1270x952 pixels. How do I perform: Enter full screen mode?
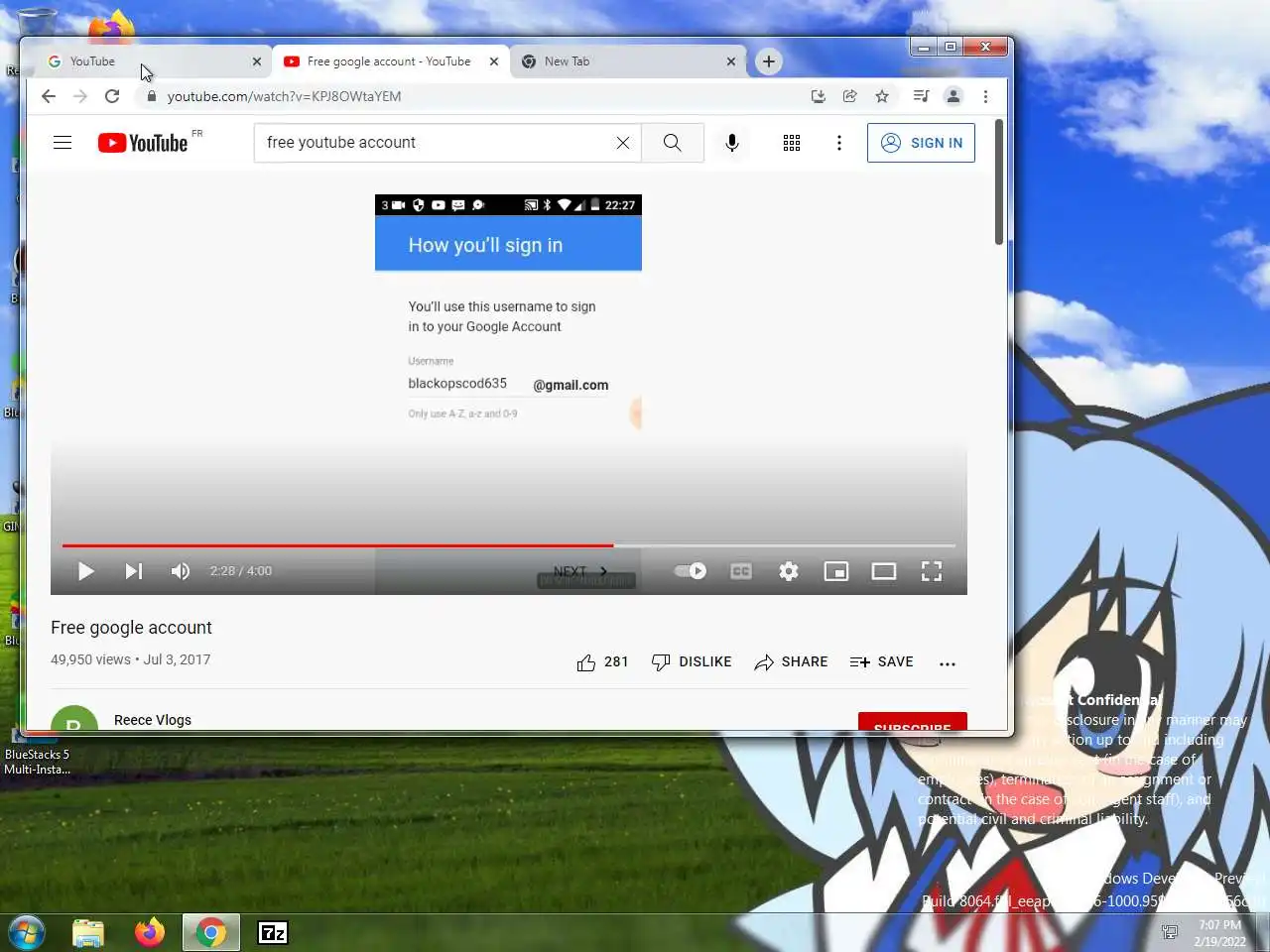pyautogui.click(x=932, y=571)
